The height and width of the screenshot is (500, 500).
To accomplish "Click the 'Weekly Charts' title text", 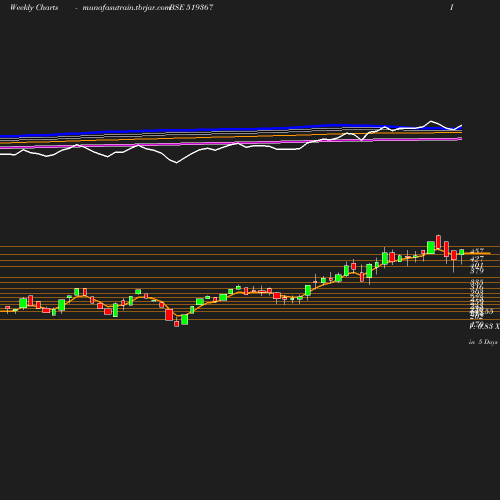I will (x=34, y=8).
